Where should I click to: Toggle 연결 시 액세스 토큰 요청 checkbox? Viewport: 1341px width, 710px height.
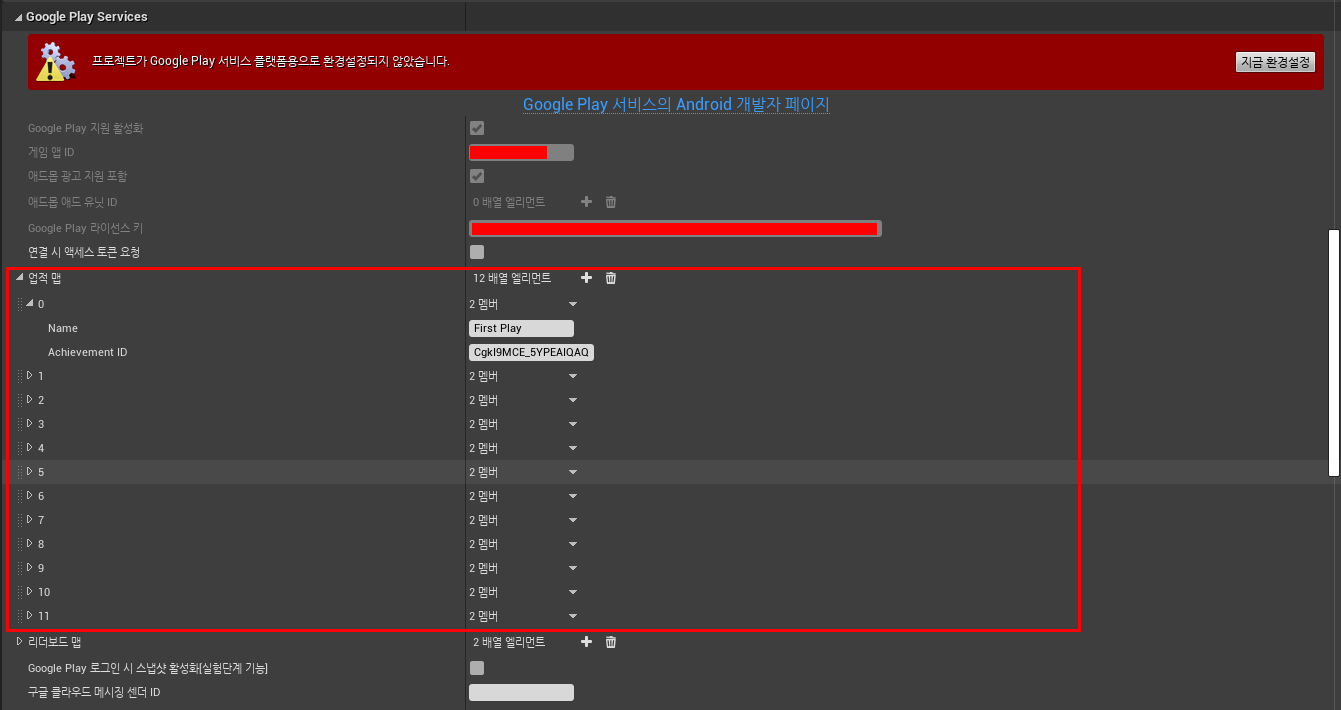point(477,252)
